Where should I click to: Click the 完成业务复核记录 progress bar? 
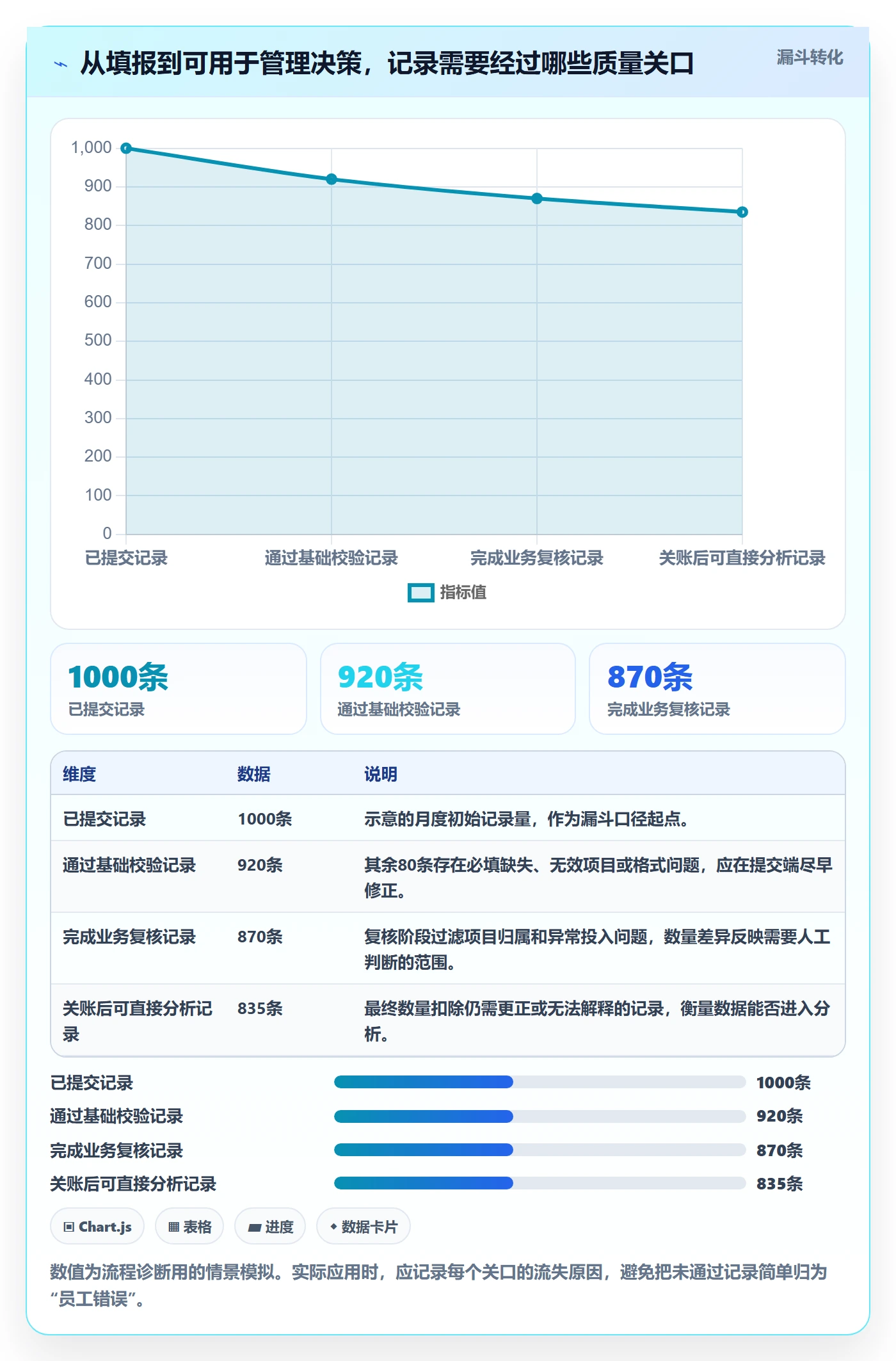pyautogui.click(x=540, y=1150)
